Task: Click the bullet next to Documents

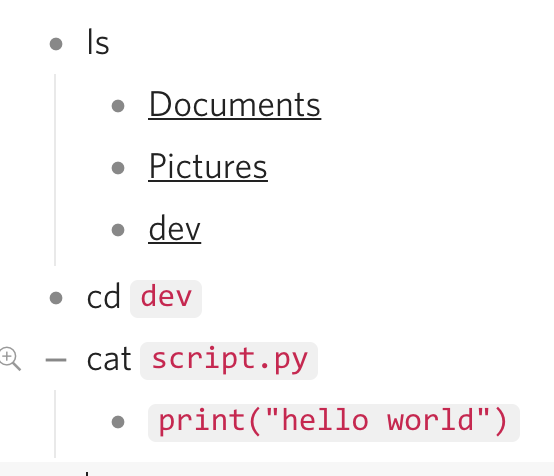Action: click(x=118, y=106)
